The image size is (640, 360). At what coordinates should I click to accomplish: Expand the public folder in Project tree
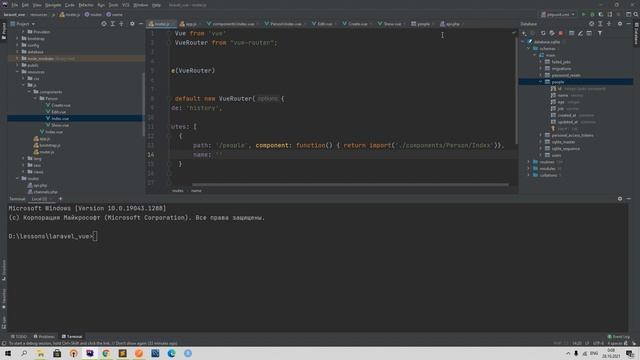click(18, 65)
